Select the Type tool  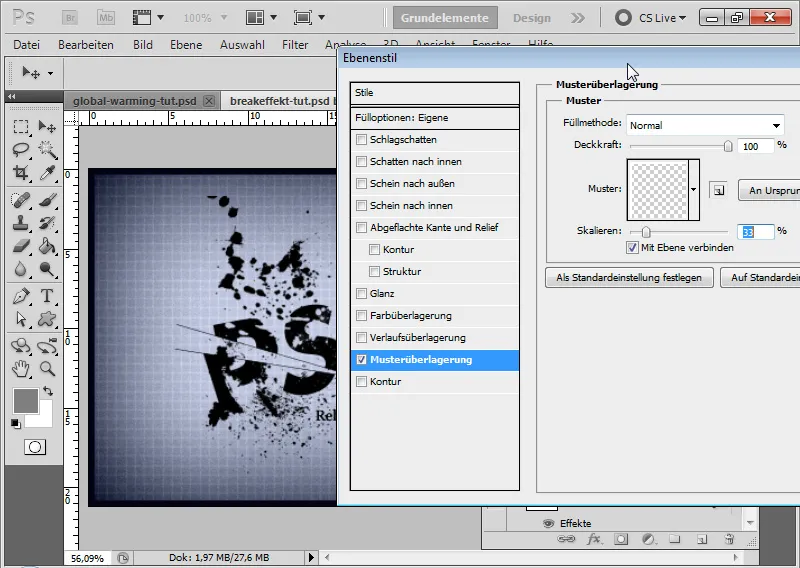47,296
